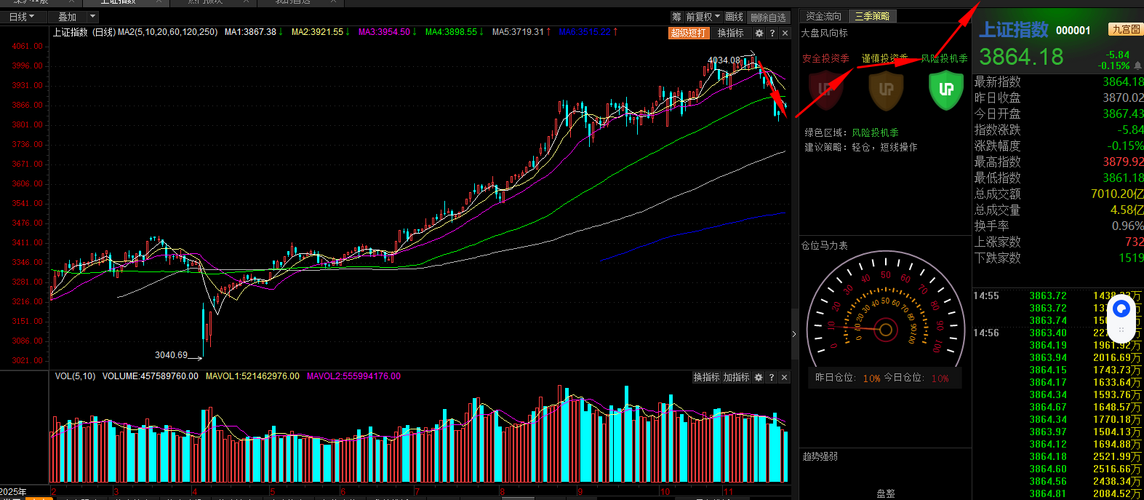
Task: Click the VOLUME:457589760.00 label
Action: pos(150,376)
